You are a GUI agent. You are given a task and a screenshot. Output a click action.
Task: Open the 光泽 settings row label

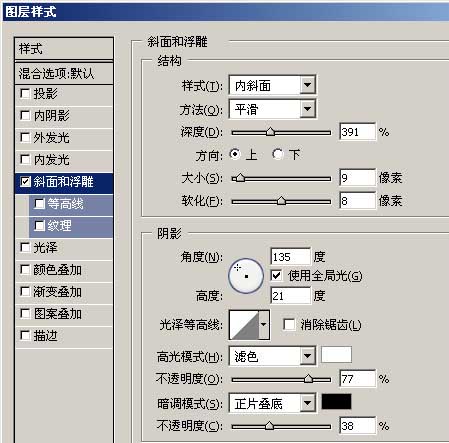45,248
